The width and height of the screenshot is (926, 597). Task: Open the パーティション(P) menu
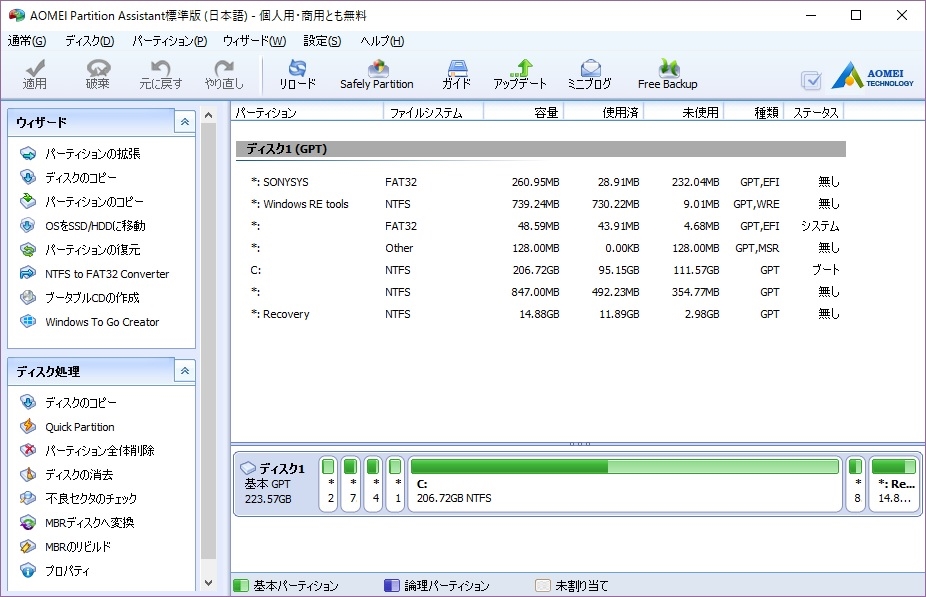click(x=169, y=41)
